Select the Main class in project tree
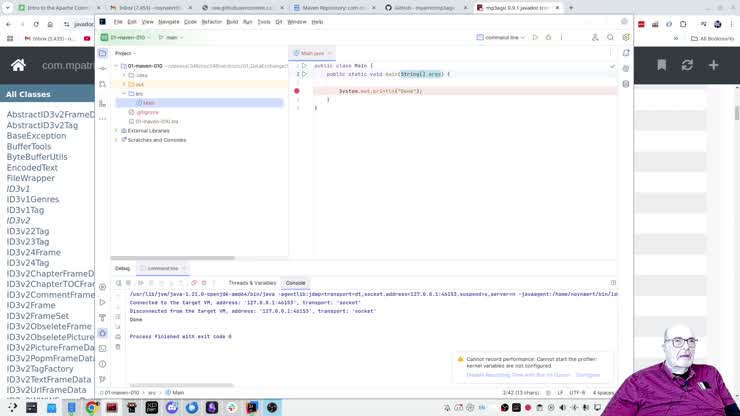This screenshot has width=740, height=416. [147, 103]
